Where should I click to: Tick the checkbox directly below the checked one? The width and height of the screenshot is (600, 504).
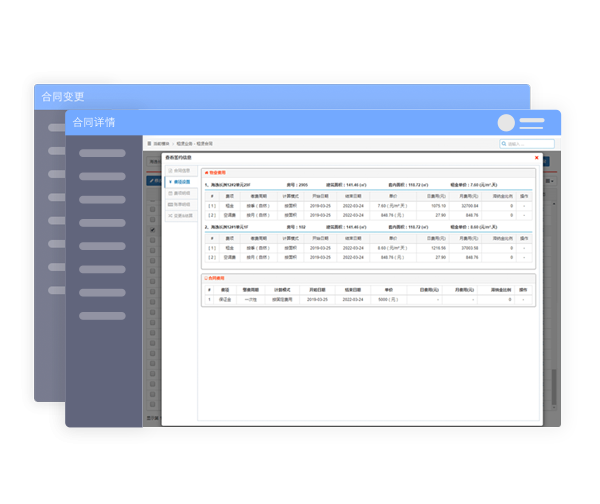152,242
